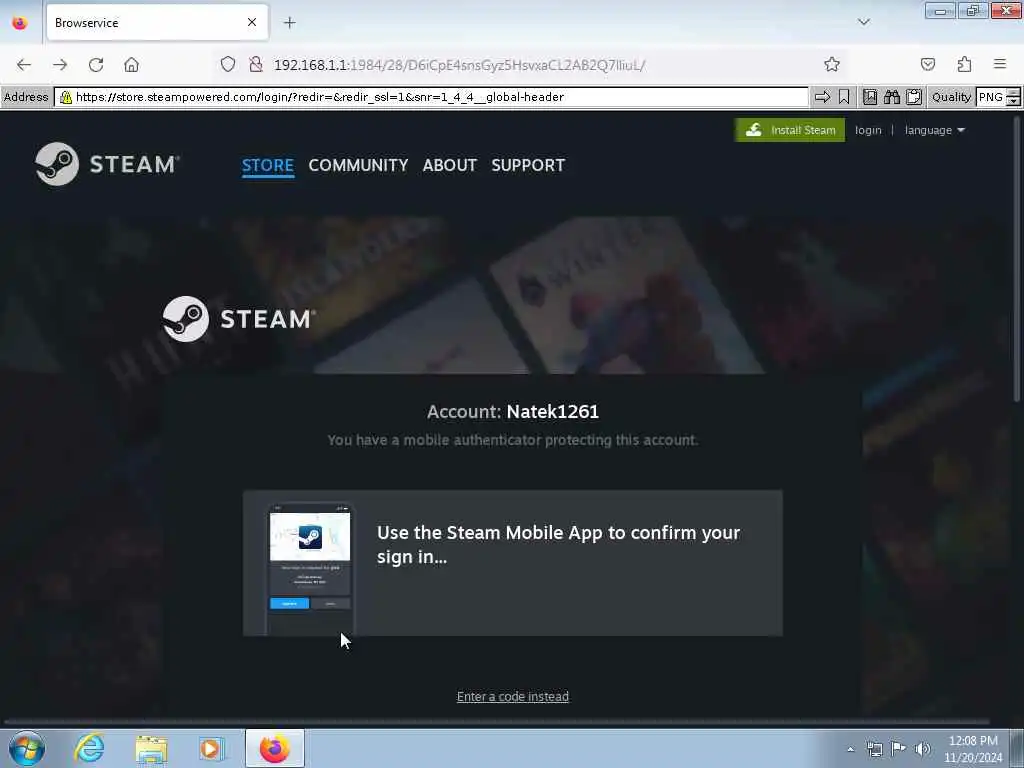Close the Browservice tab
The image size is (1024, 768).
tap(252, 23)
